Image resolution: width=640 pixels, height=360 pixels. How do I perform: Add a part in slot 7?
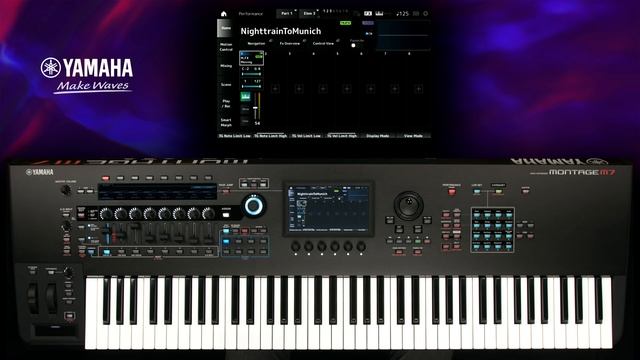pyautogui.click(x=395, y=89)
